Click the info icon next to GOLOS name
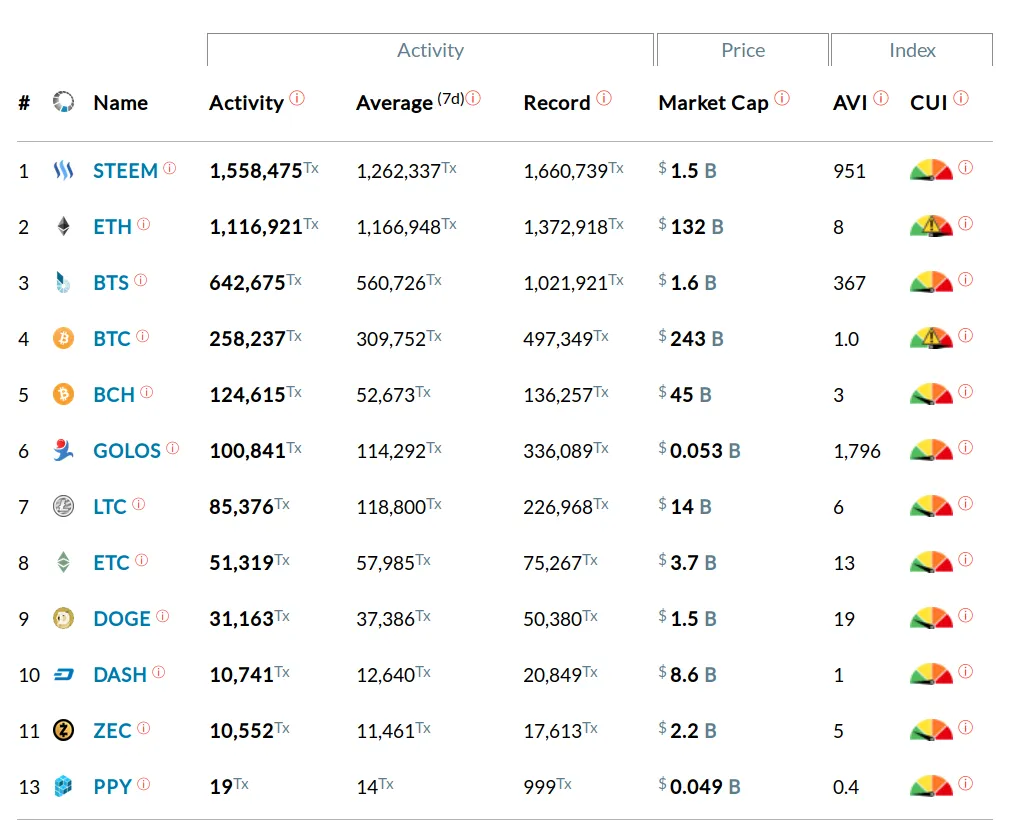 [172, 447]
